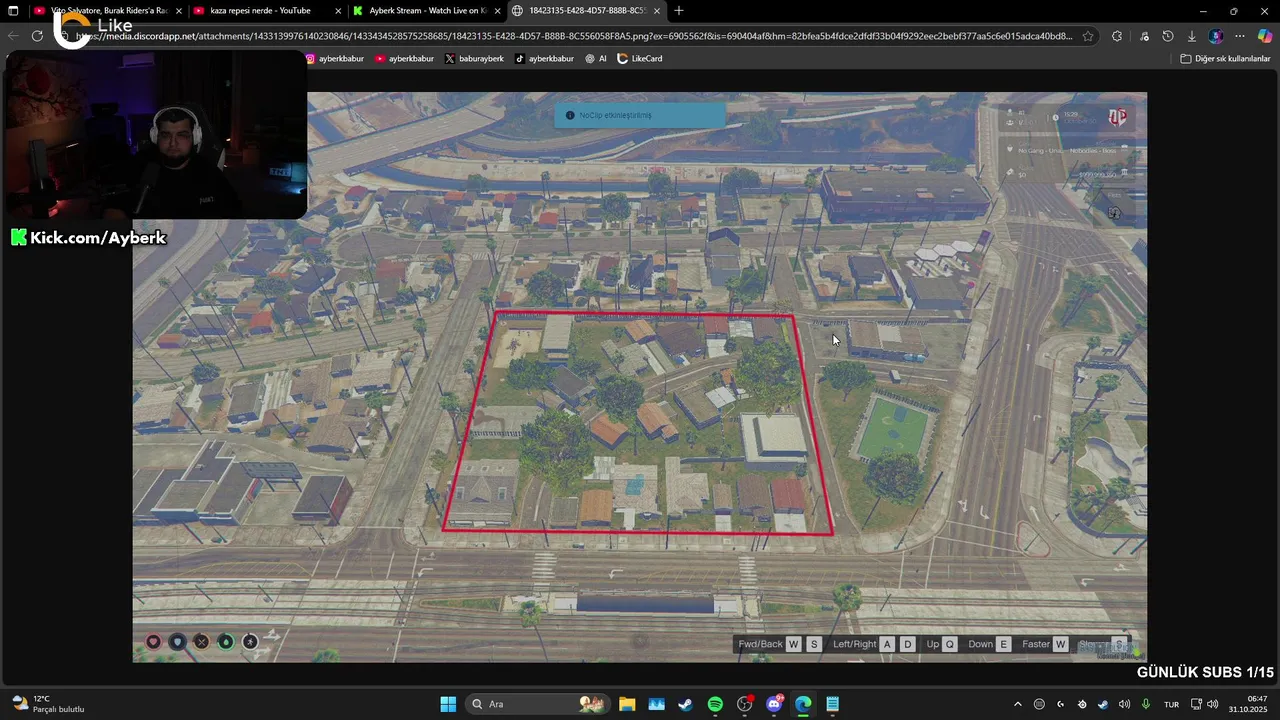Image resolution: width=1280 pixels, height=720 pixels.
Task: Click the GÜNLÜK SUBS 1/15 counter
Action: click(1205, 672)
